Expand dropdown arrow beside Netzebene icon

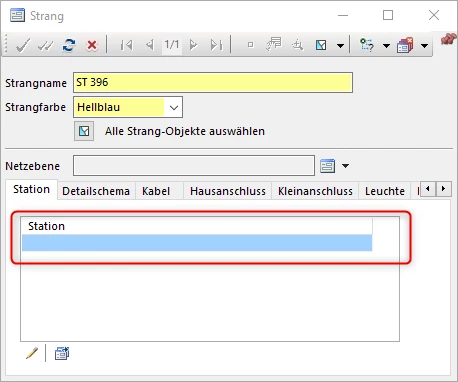point(345,166)
